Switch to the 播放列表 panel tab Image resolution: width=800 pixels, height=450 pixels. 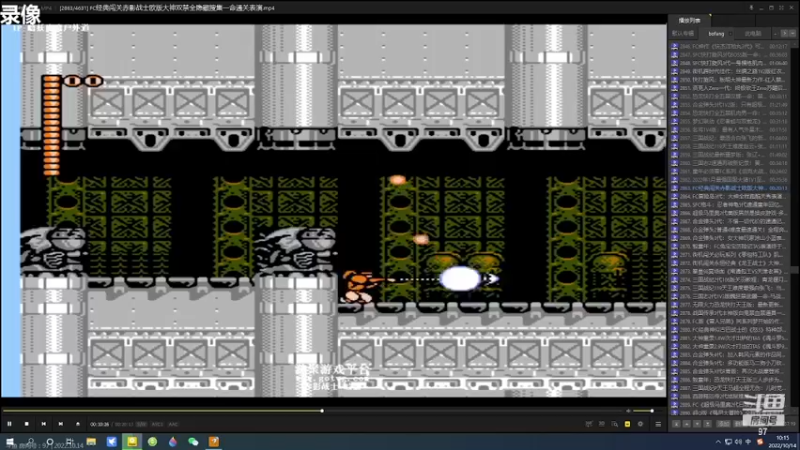[689, 20]
